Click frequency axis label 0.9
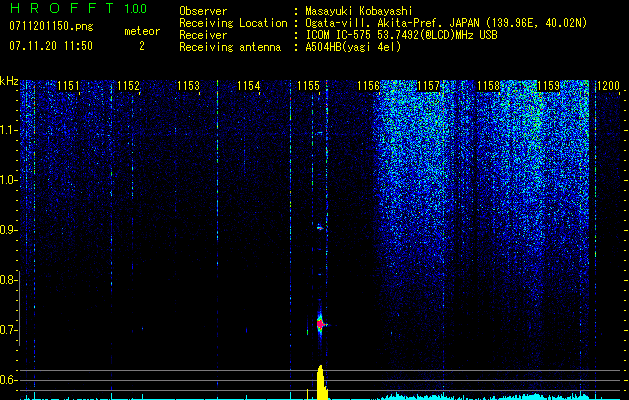Image resolution: width=629 pixels, height=400 pixels. click(x=7, y=230)
